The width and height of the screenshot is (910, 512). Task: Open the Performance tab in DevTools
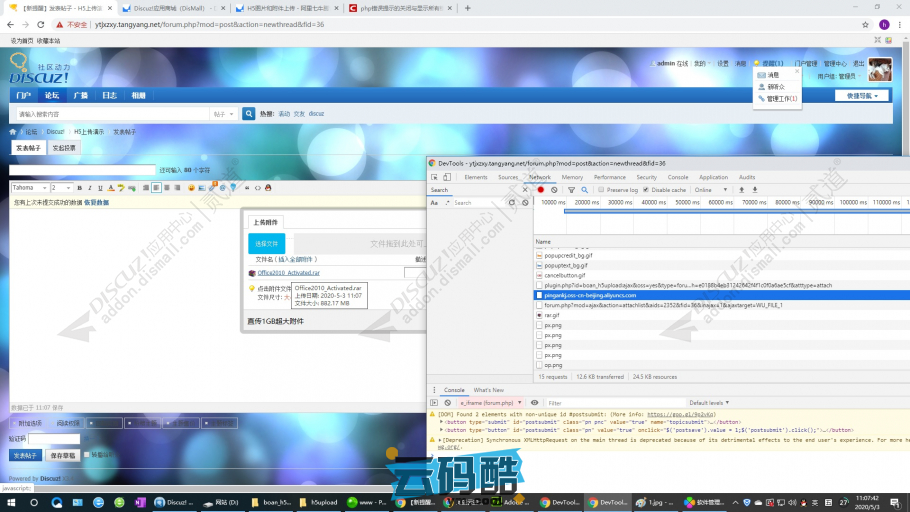coord(609,177)
